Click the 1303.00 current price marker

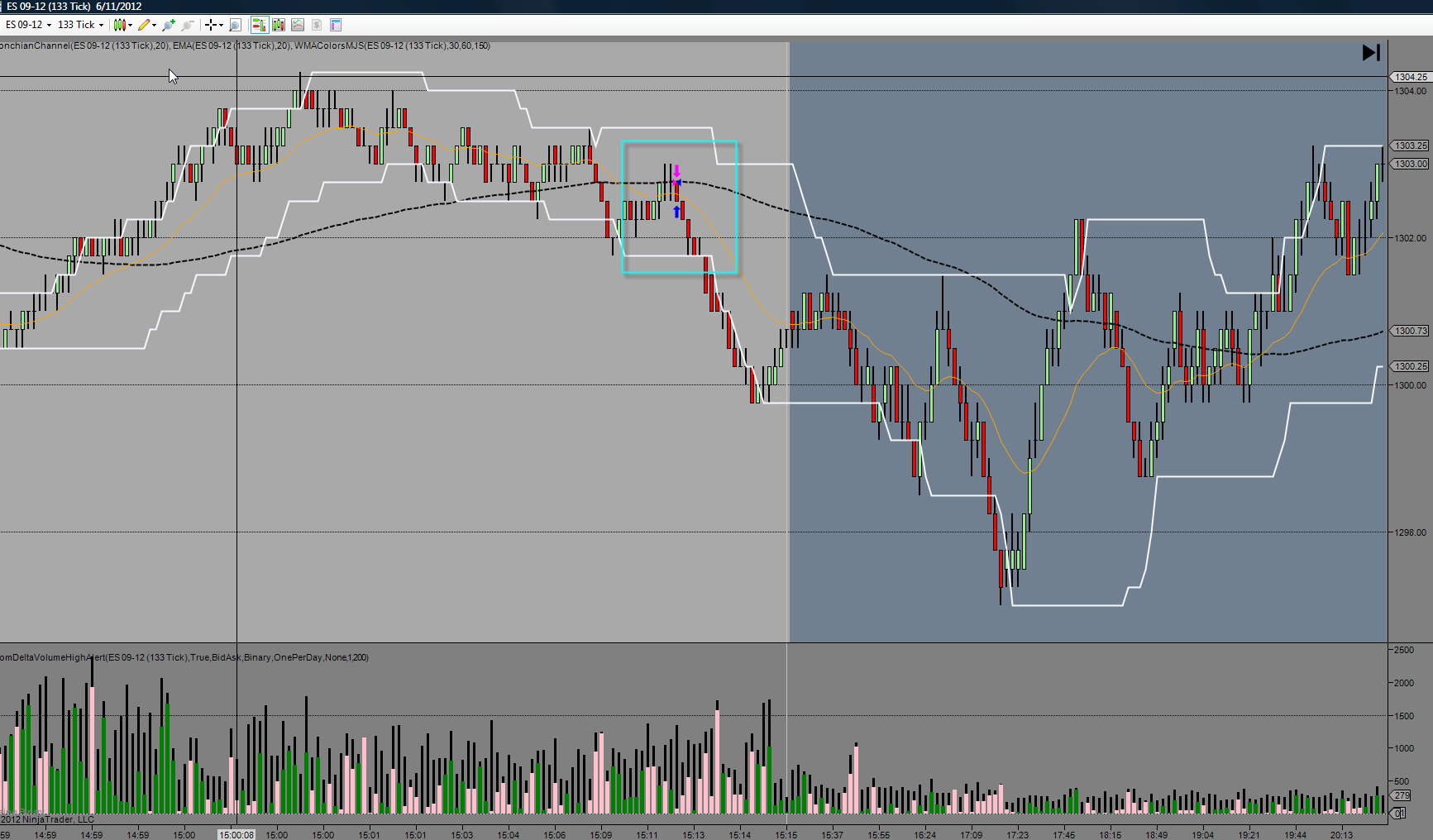coord(1411,164)
